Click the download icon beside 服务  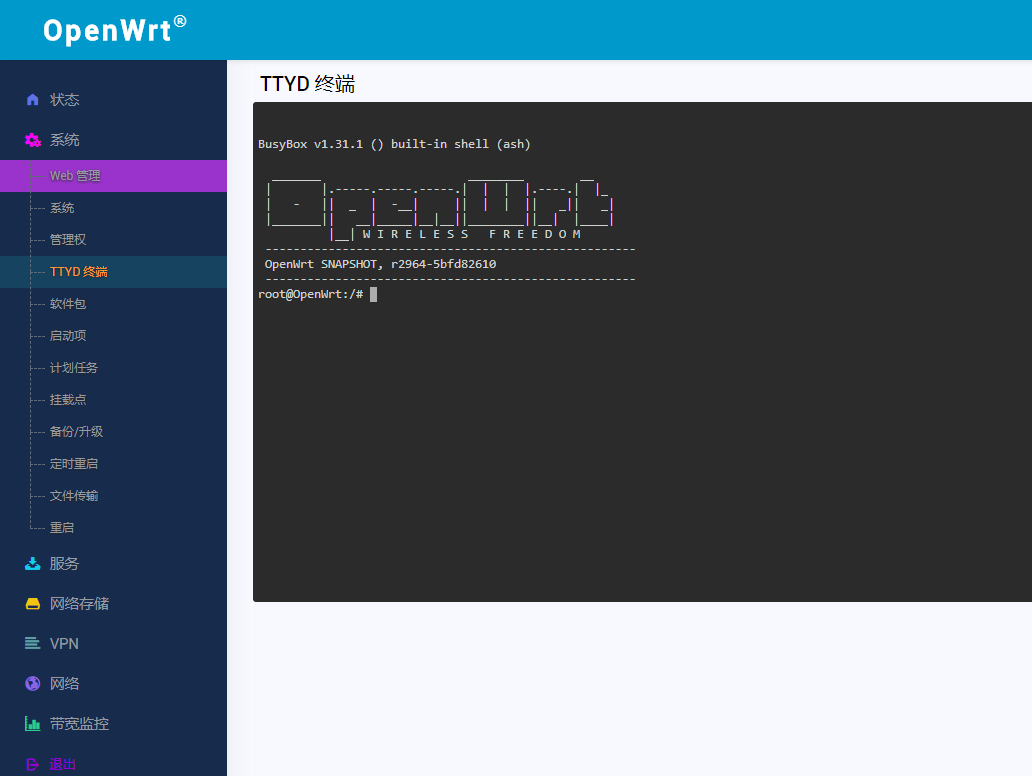[32, 563]
